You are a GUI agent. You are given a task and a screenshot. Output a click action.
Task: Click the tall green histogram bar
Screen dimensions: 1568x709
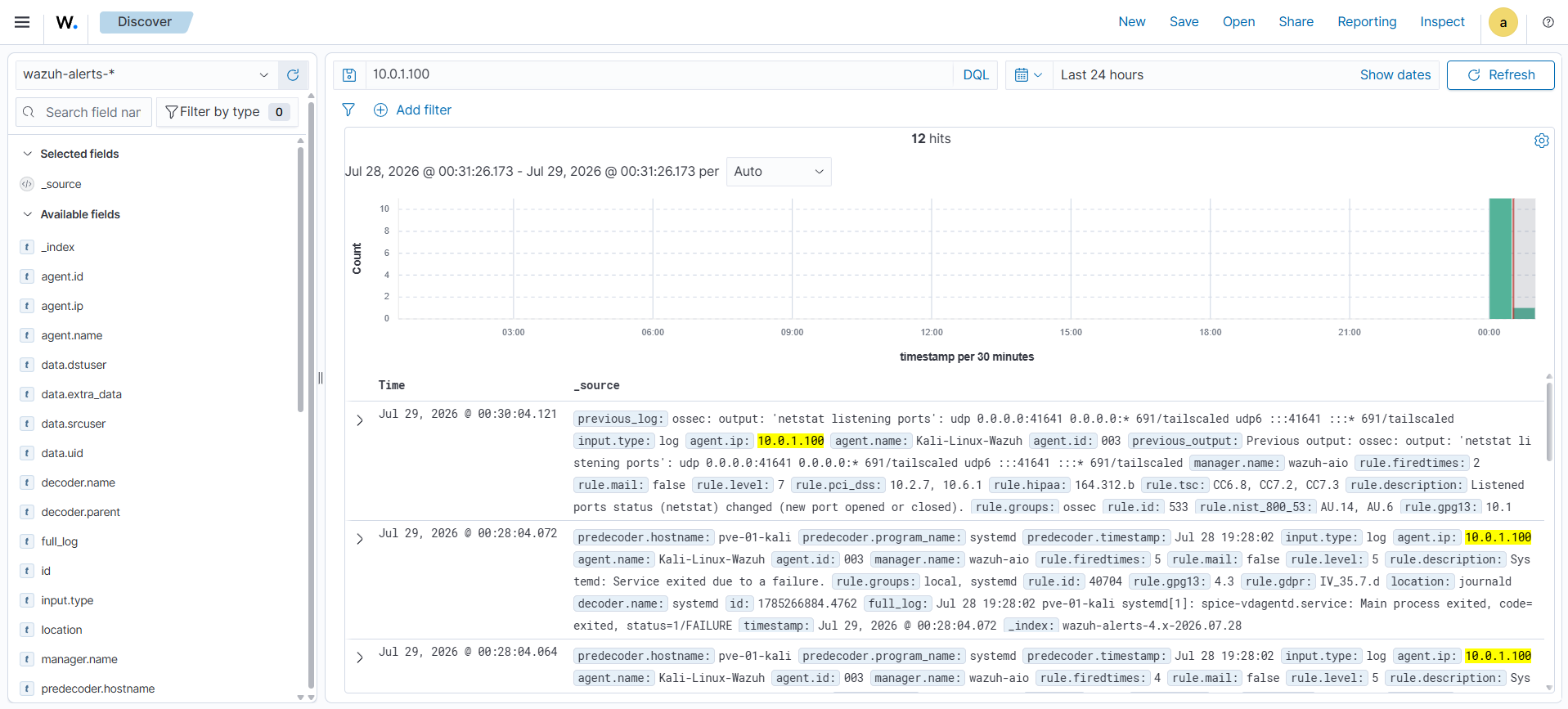1500,258
